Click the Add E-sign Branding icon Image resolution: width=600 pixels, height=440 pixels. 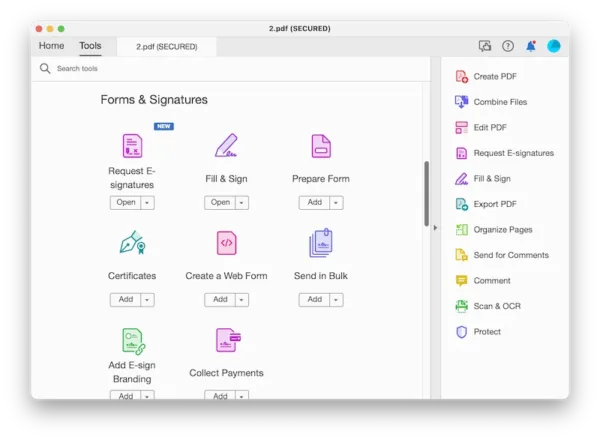point(133,341)
